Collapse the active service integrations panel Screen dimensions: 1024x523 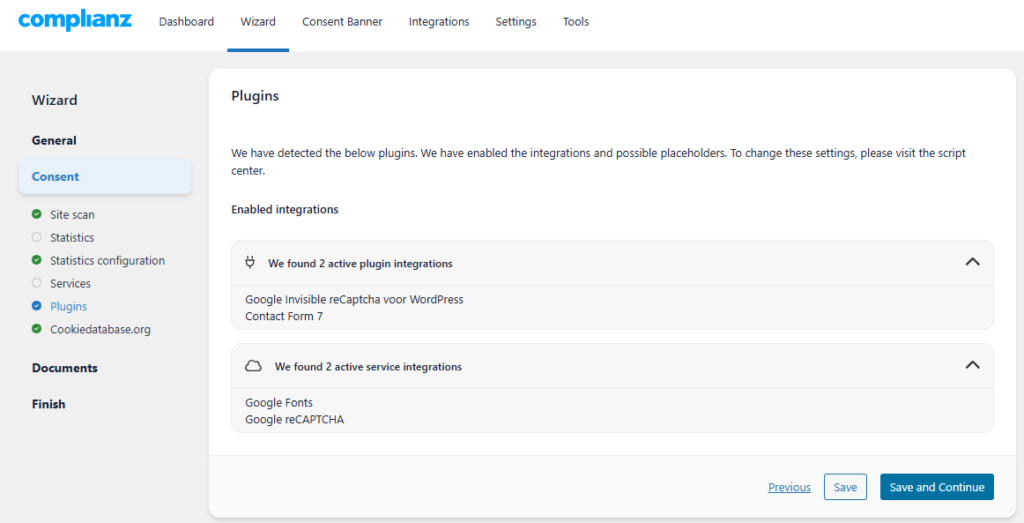coord(972,365)
